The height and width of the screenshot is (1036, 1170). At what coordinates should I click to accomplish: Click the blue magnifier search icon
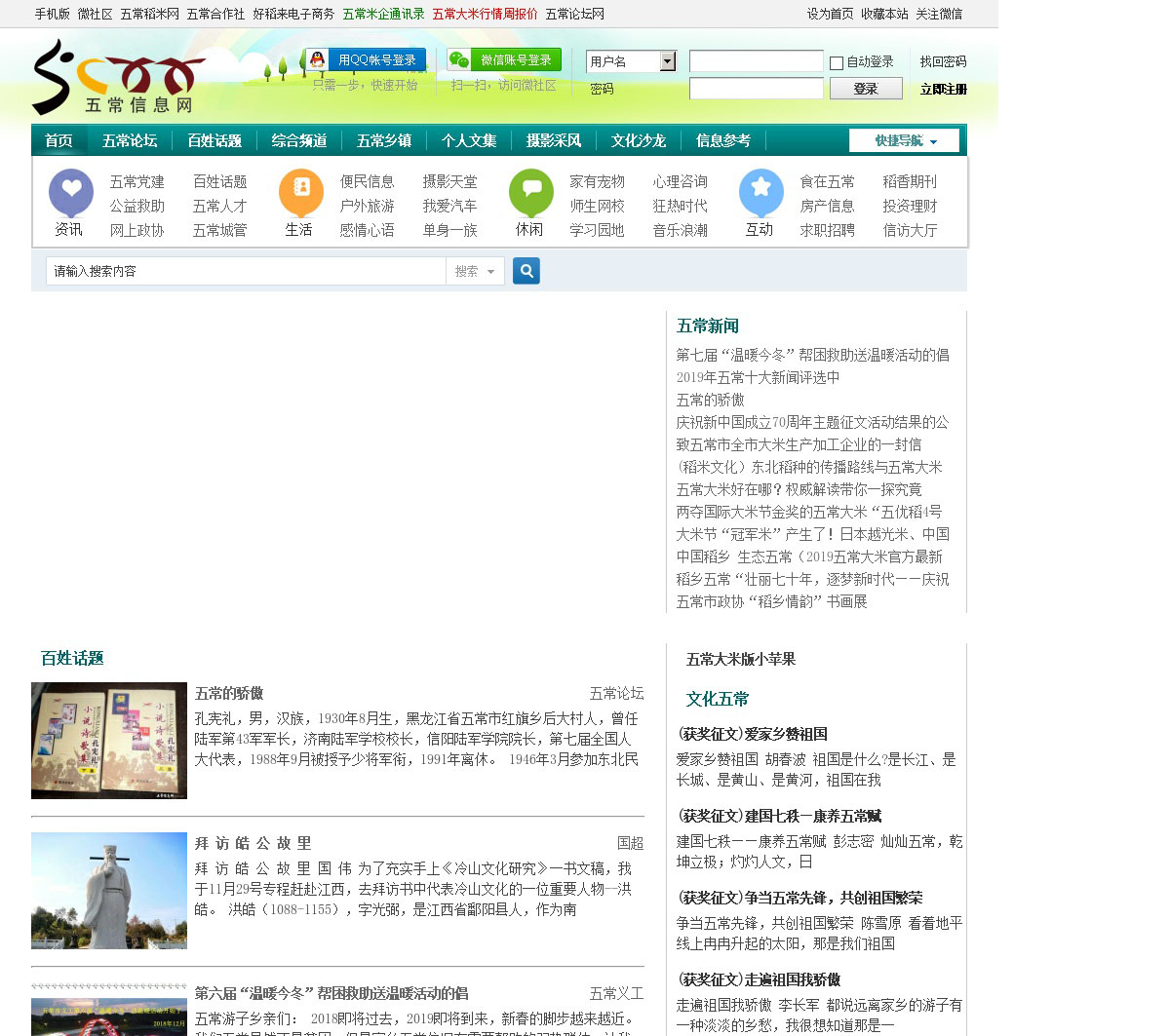[x=526, y=271]
